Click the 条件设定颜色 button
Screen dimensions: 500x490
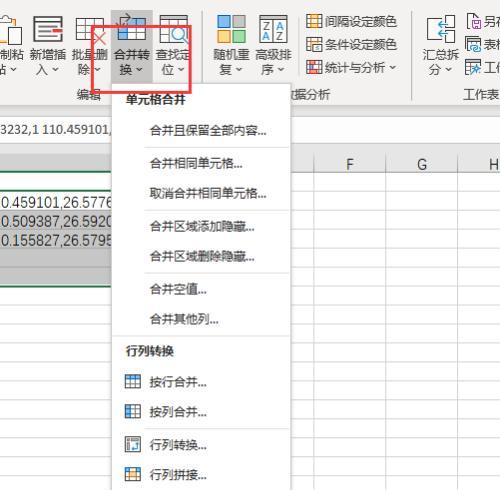(x=351, y=44)
